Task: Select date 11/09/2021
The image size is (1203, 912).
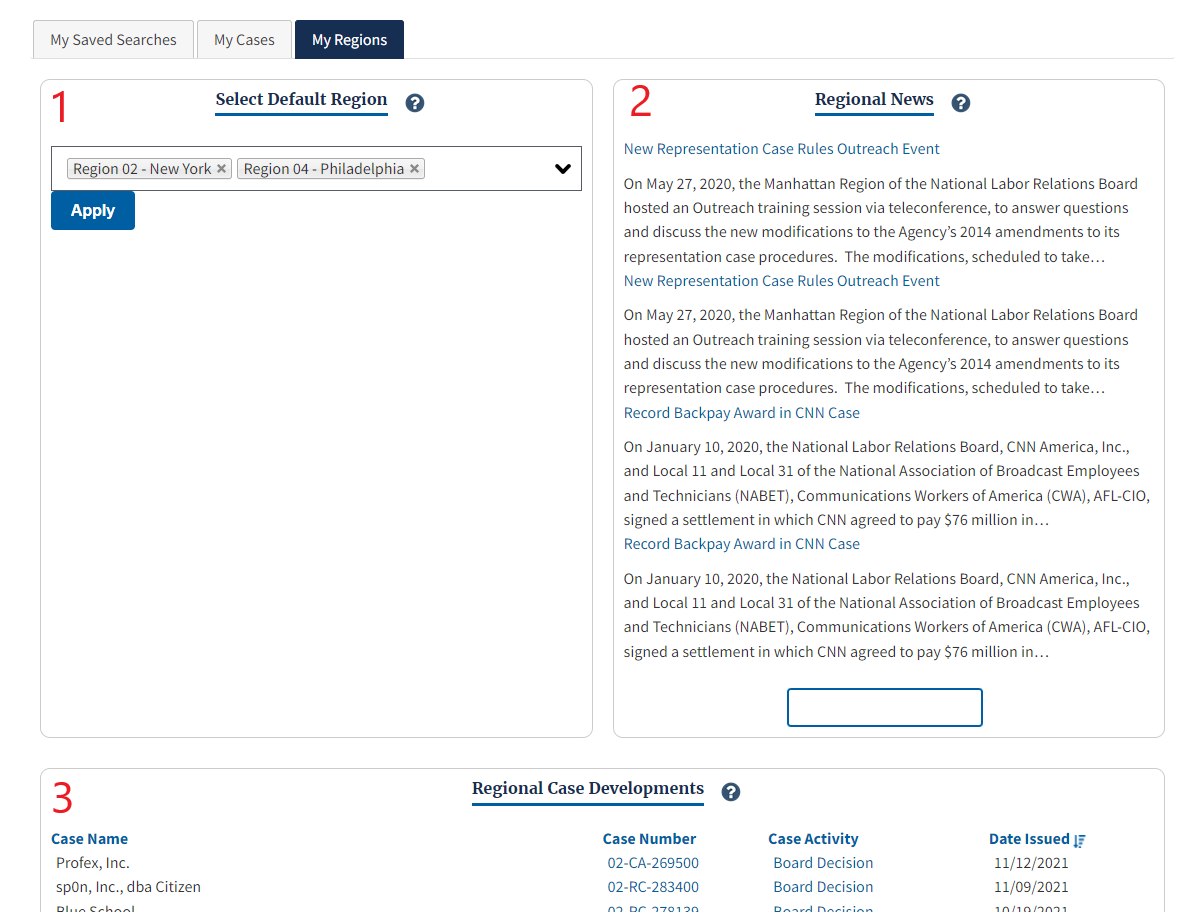Action: tap(1031, 887)
